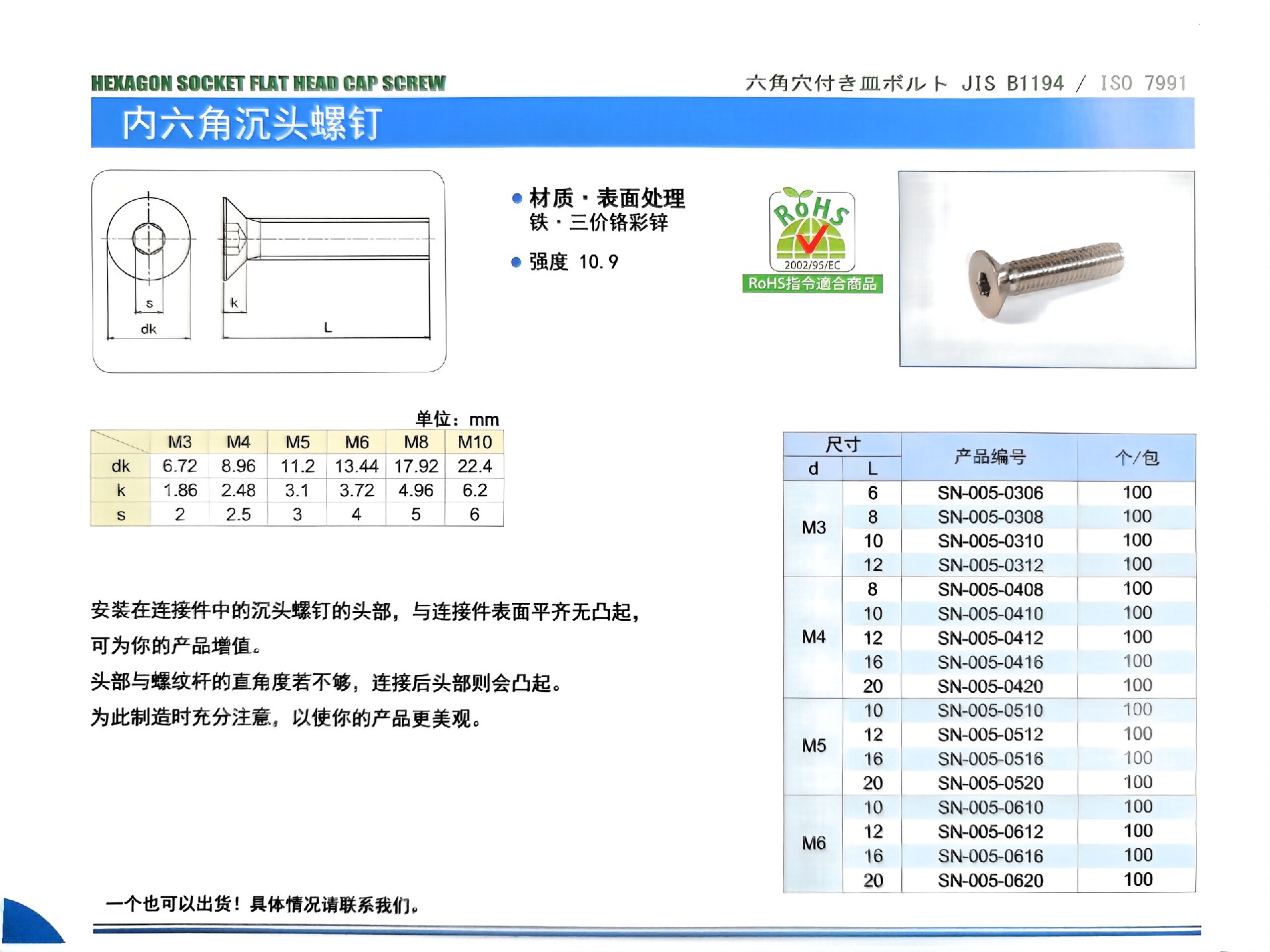Viewport: 1270px width, 952px height.
Task: Click the dk value 22.4
Action: (475, 466)
